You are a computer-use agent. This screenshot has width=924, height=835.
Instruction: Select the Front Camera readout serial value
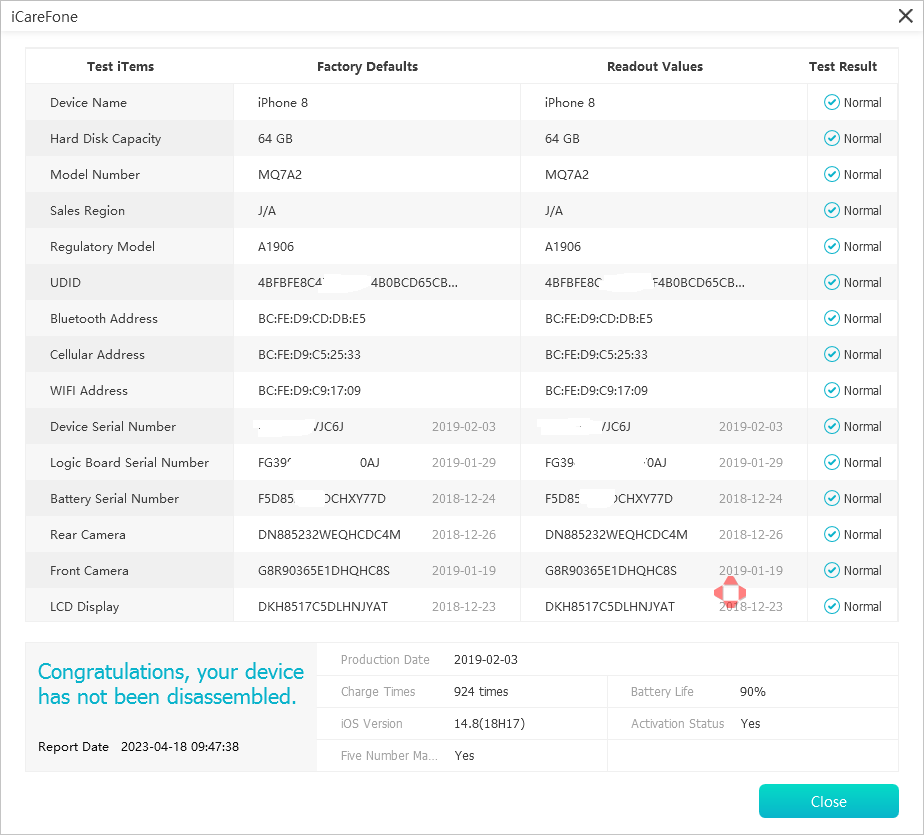(610, 570)
